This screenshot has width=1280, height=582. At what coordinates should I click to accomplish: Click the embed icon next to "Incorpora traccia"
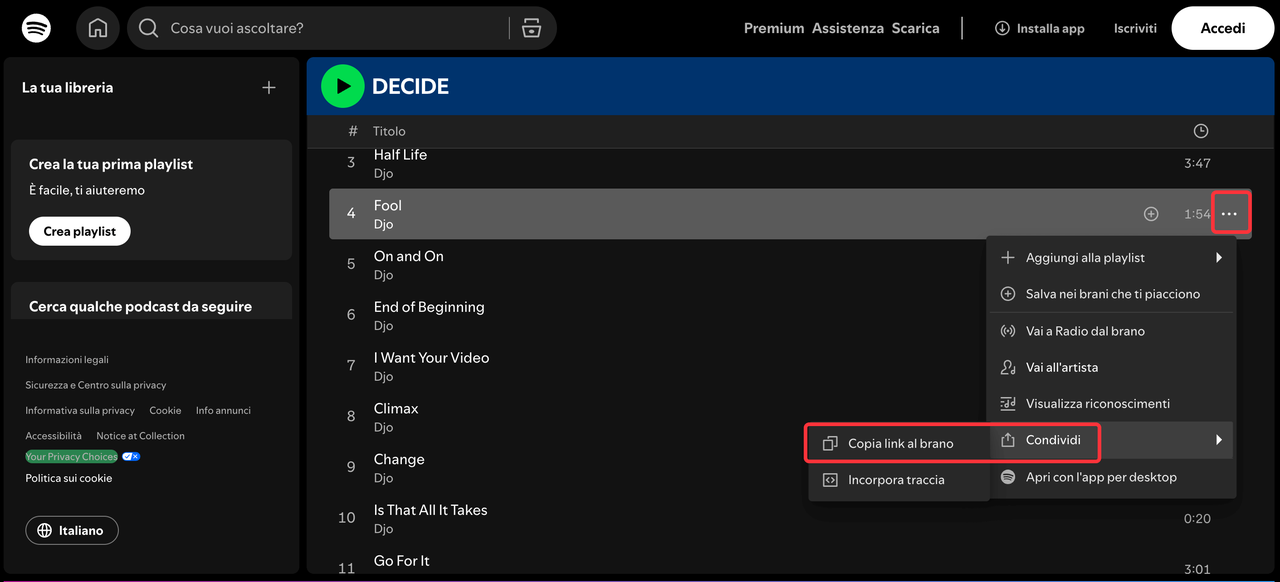[x=830, y=479]
